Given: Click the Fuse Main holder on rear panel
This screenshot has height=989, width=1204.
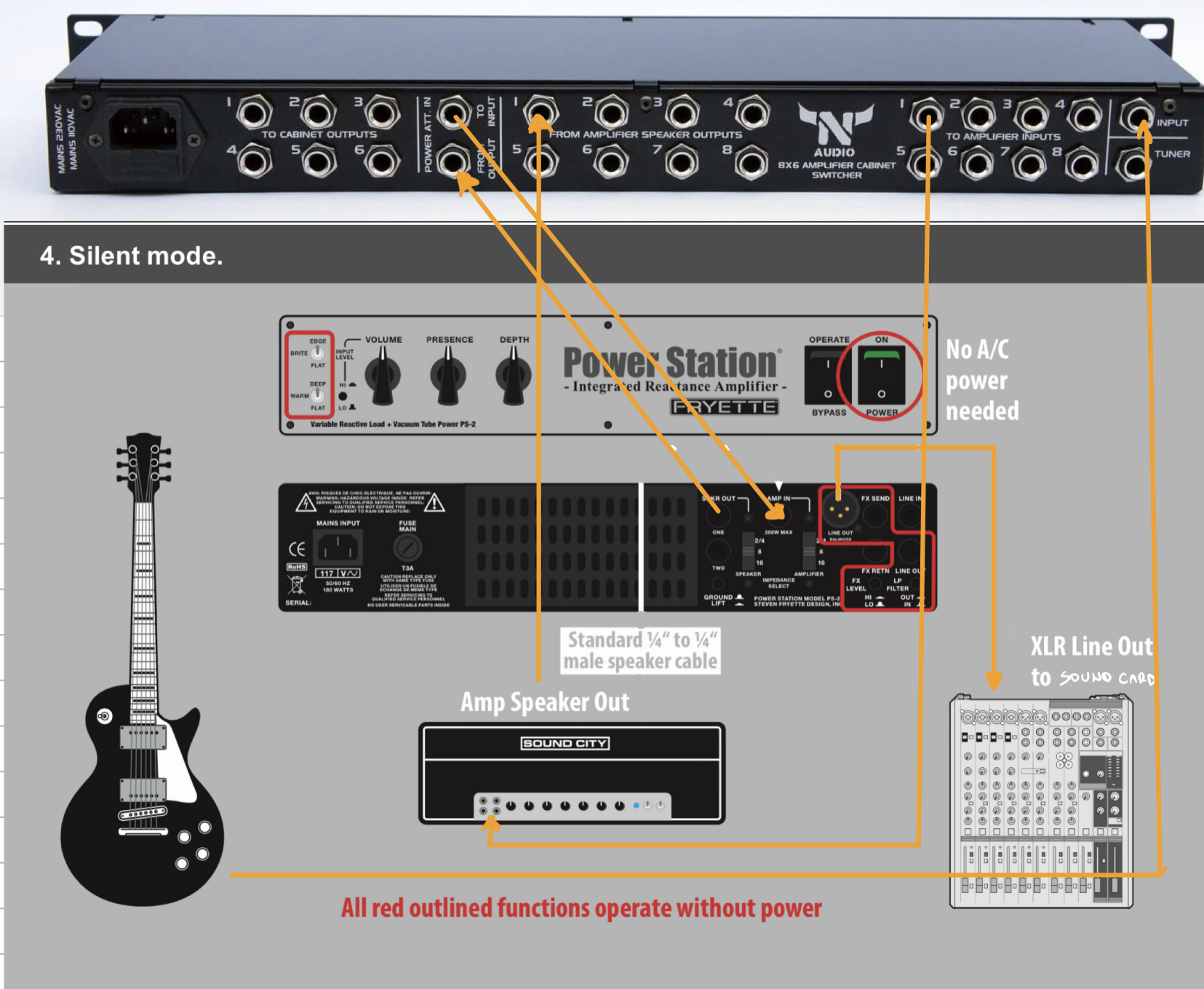Looking at the screenshot, I should (407, 547).
